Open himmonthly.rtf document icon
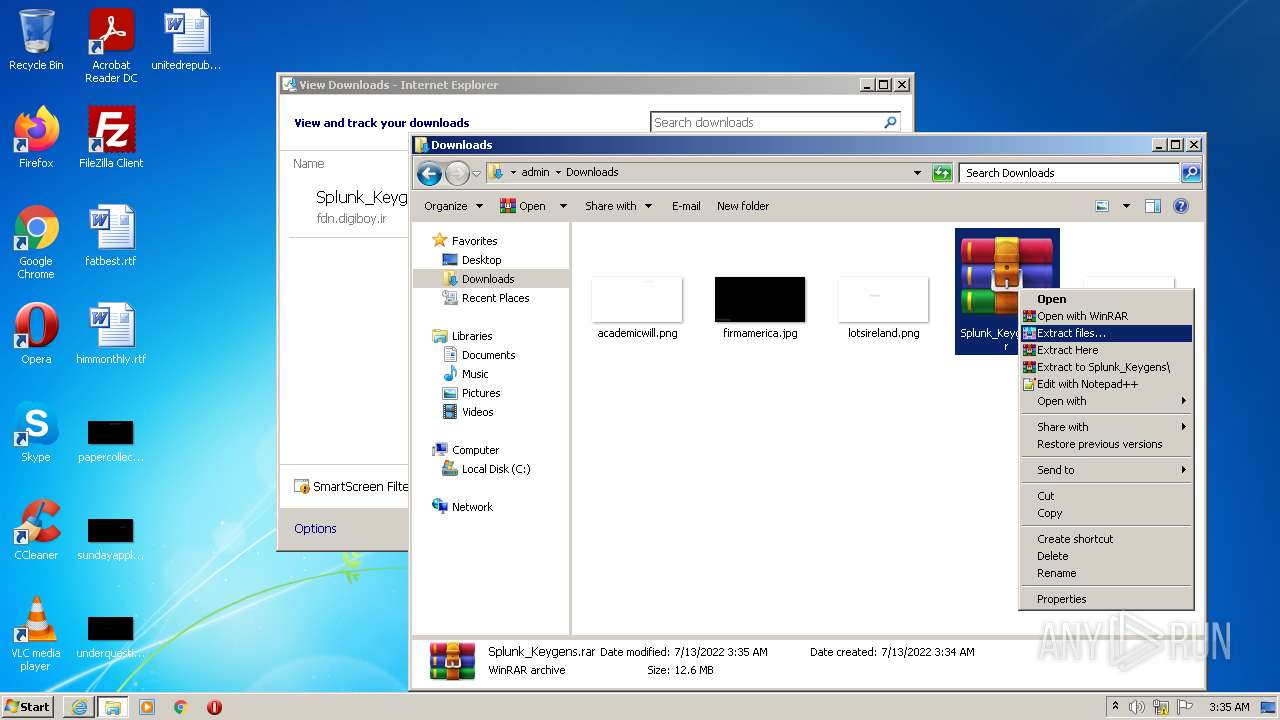The width and height of the screenshot is (1280, 720). tap(111, 334)
